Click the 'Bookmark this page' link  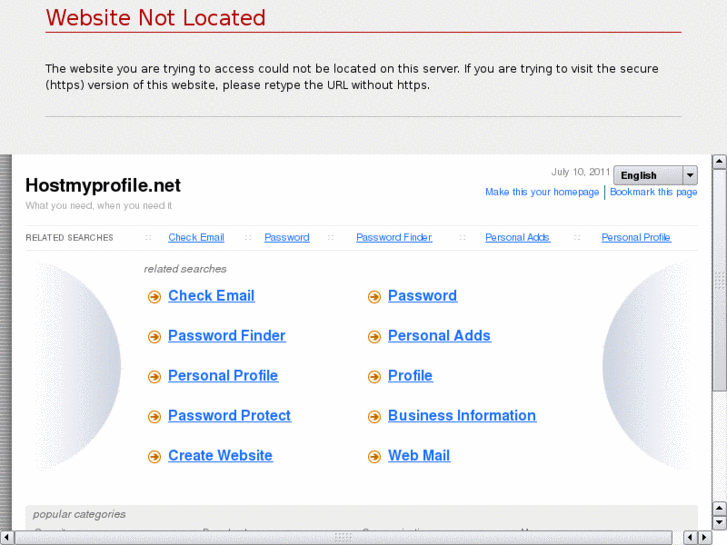(654, 192)
